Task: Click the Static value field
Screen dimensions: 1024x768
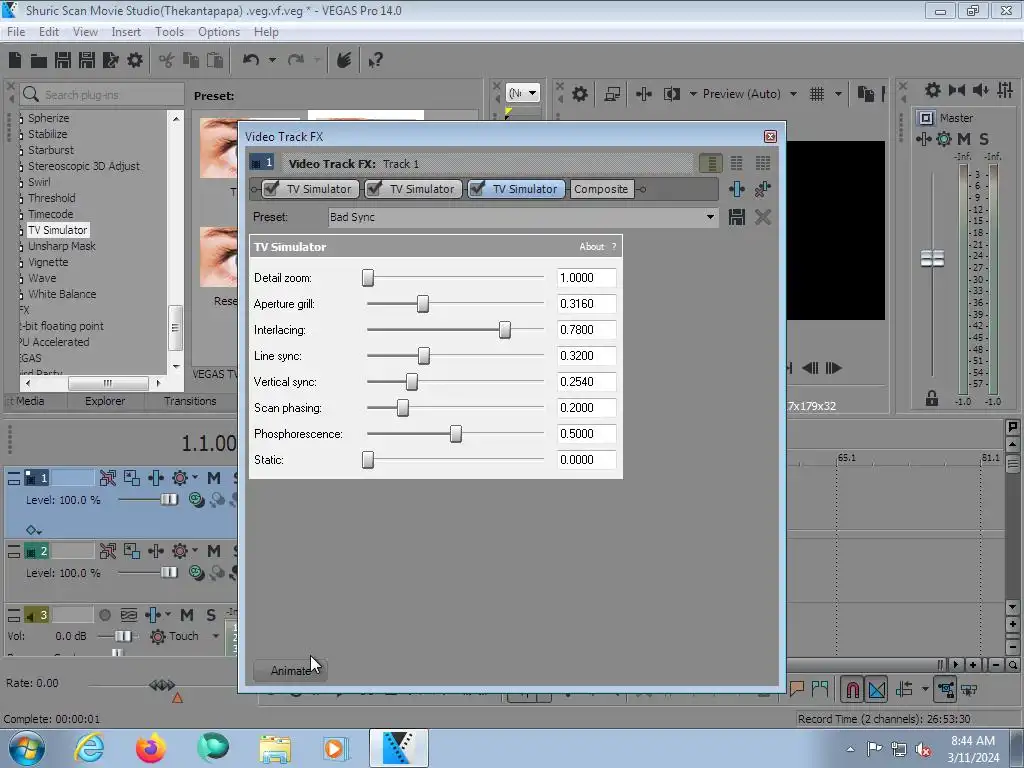Action: [586, 460]
